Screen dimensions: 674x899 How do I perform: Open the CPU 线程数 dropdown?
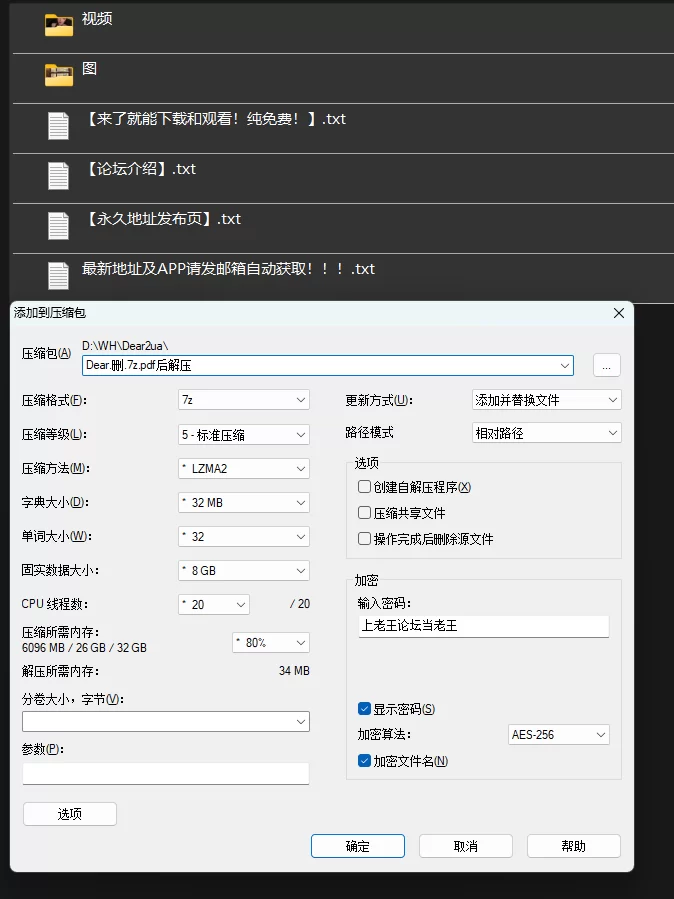tap(214, 604)
